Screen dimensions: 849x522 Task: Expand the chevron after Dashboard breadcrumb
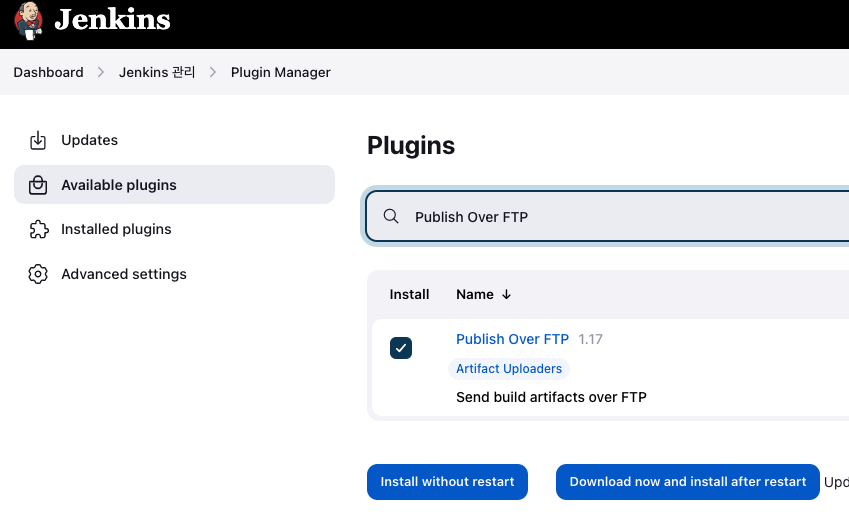coord(101,72)
